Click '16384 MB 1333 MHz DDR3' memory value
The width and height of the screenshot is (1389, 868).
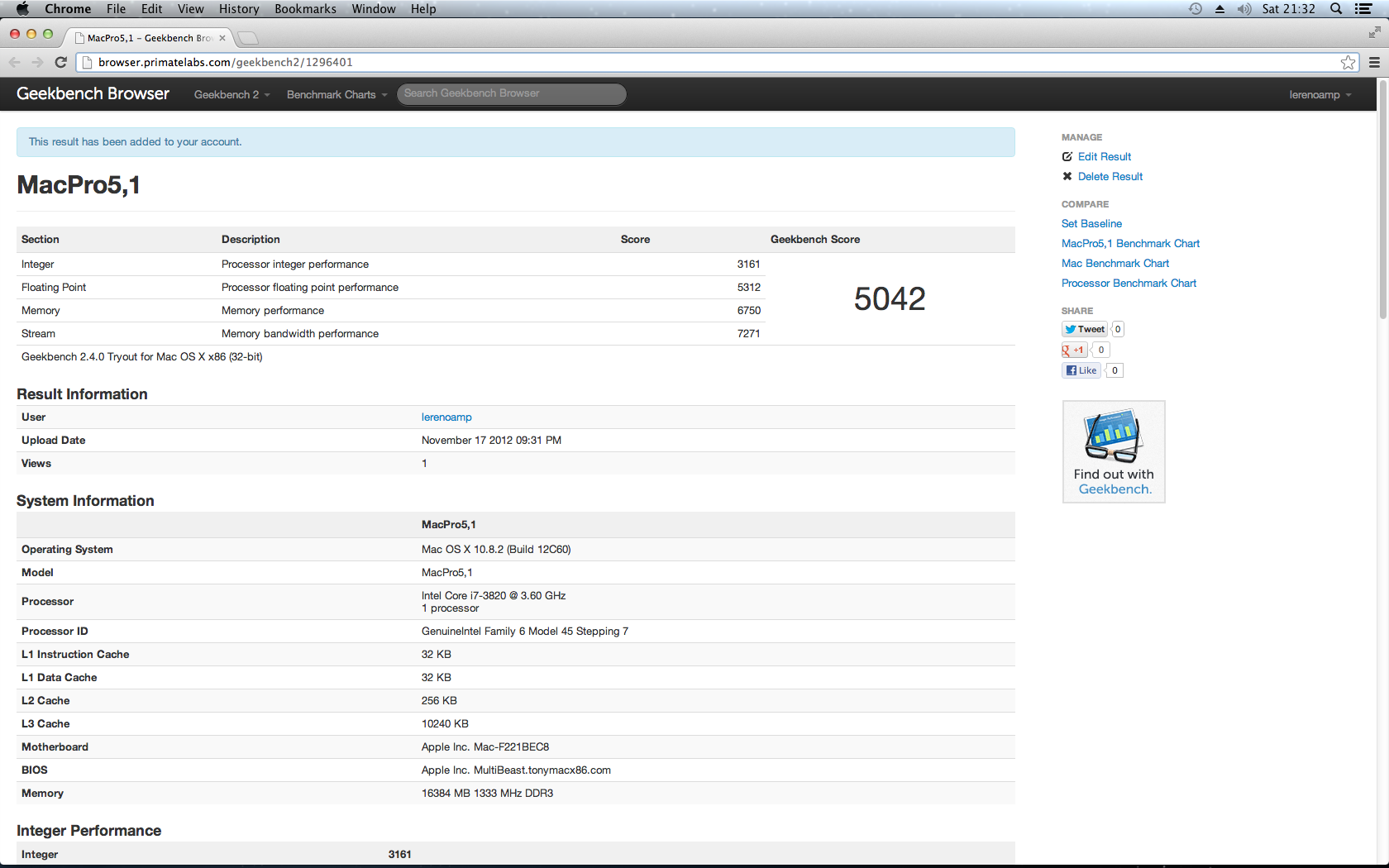487,793
